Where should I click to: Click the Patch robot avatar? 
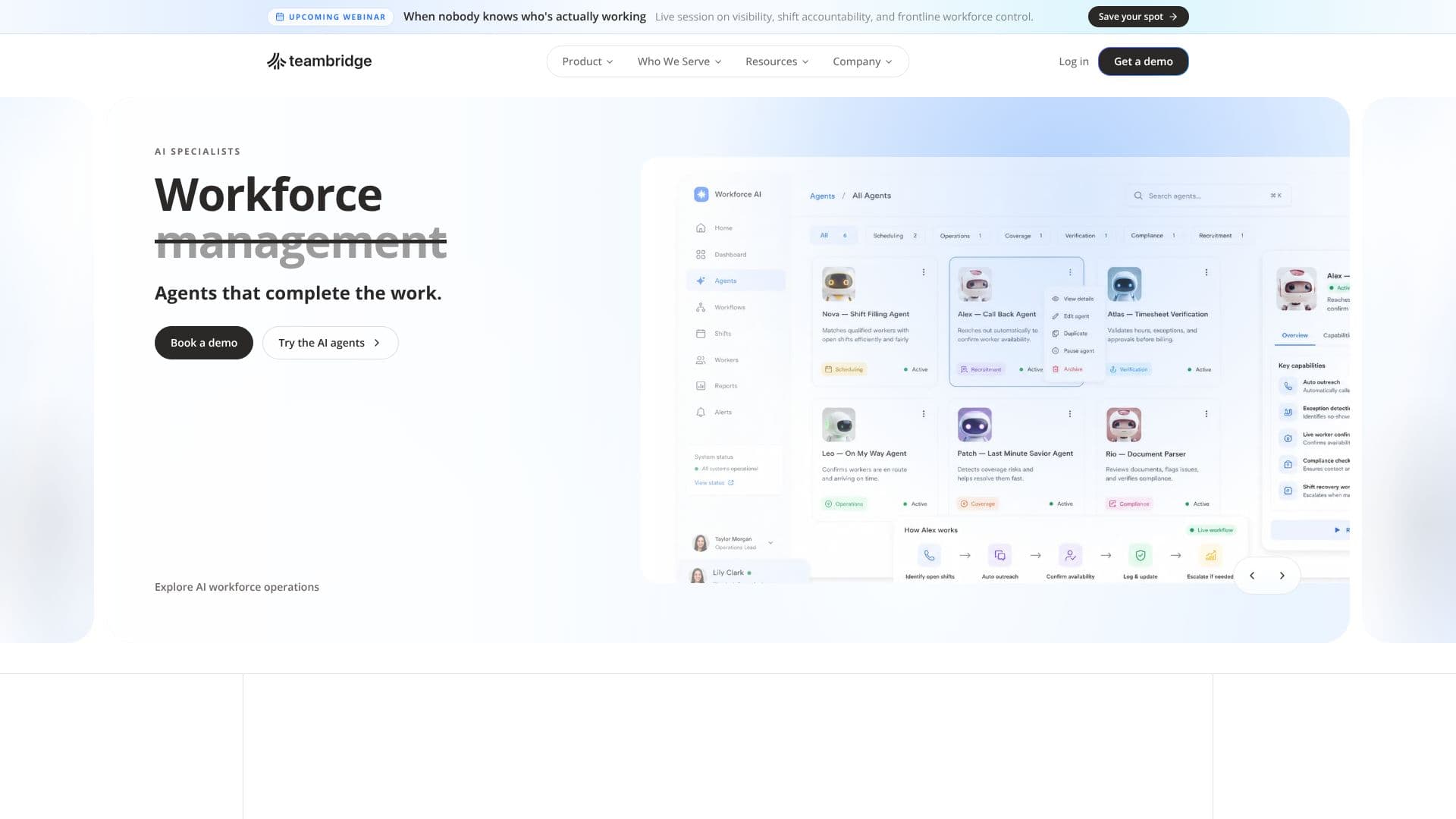[x=974, y=425]
